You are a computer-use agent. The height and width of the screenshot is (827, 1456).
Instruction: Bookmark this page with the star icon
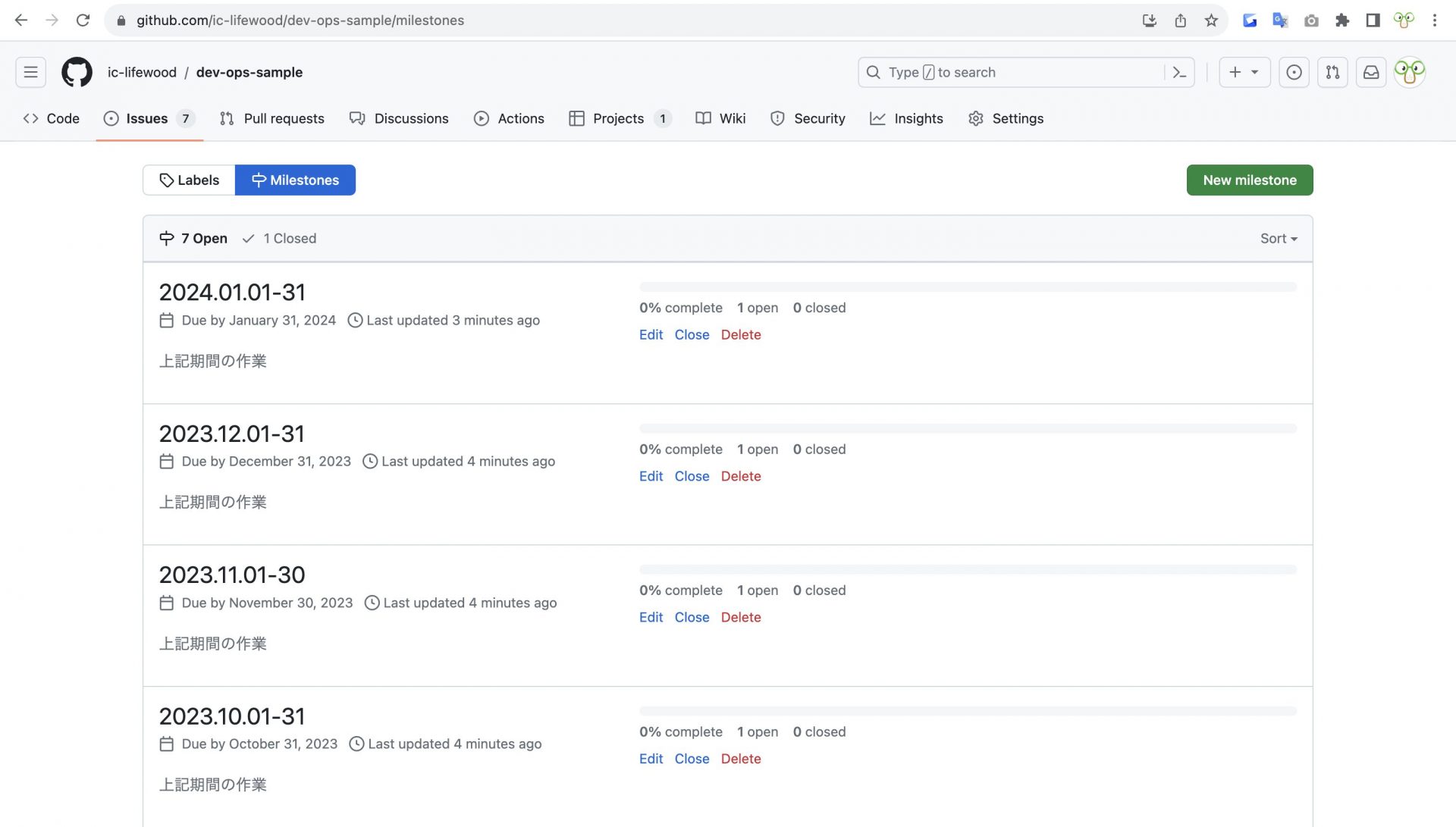coord(1211,20)
